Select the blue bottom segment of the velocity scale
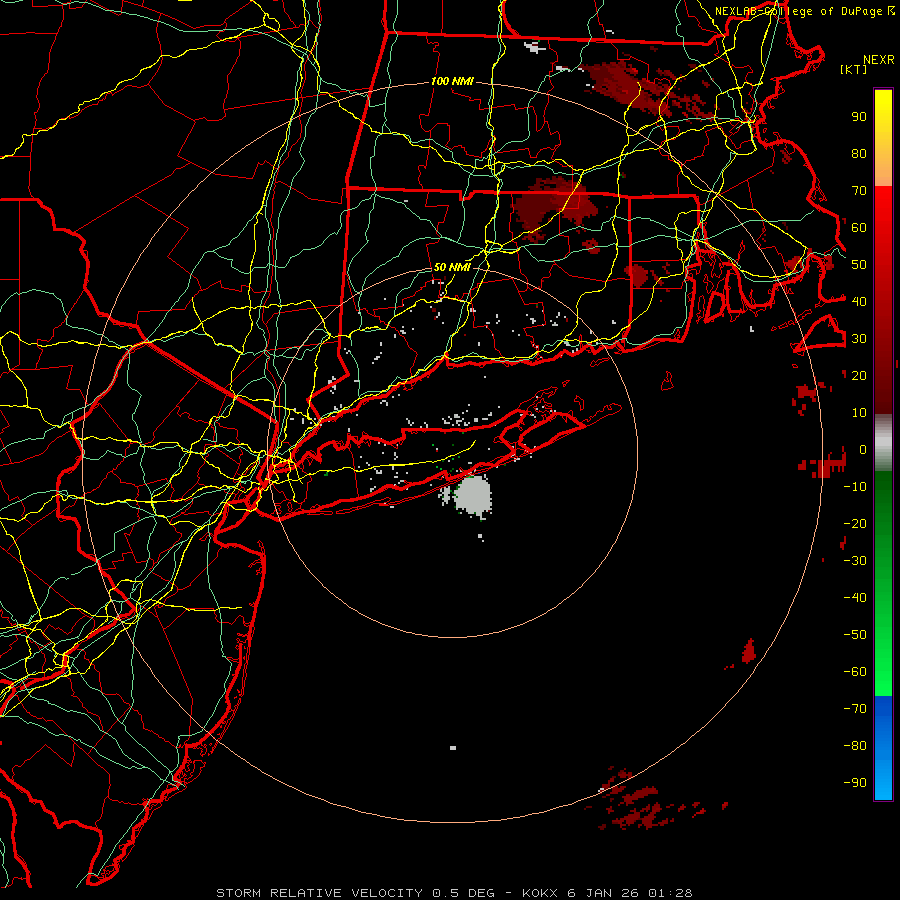 pos(883,747)
